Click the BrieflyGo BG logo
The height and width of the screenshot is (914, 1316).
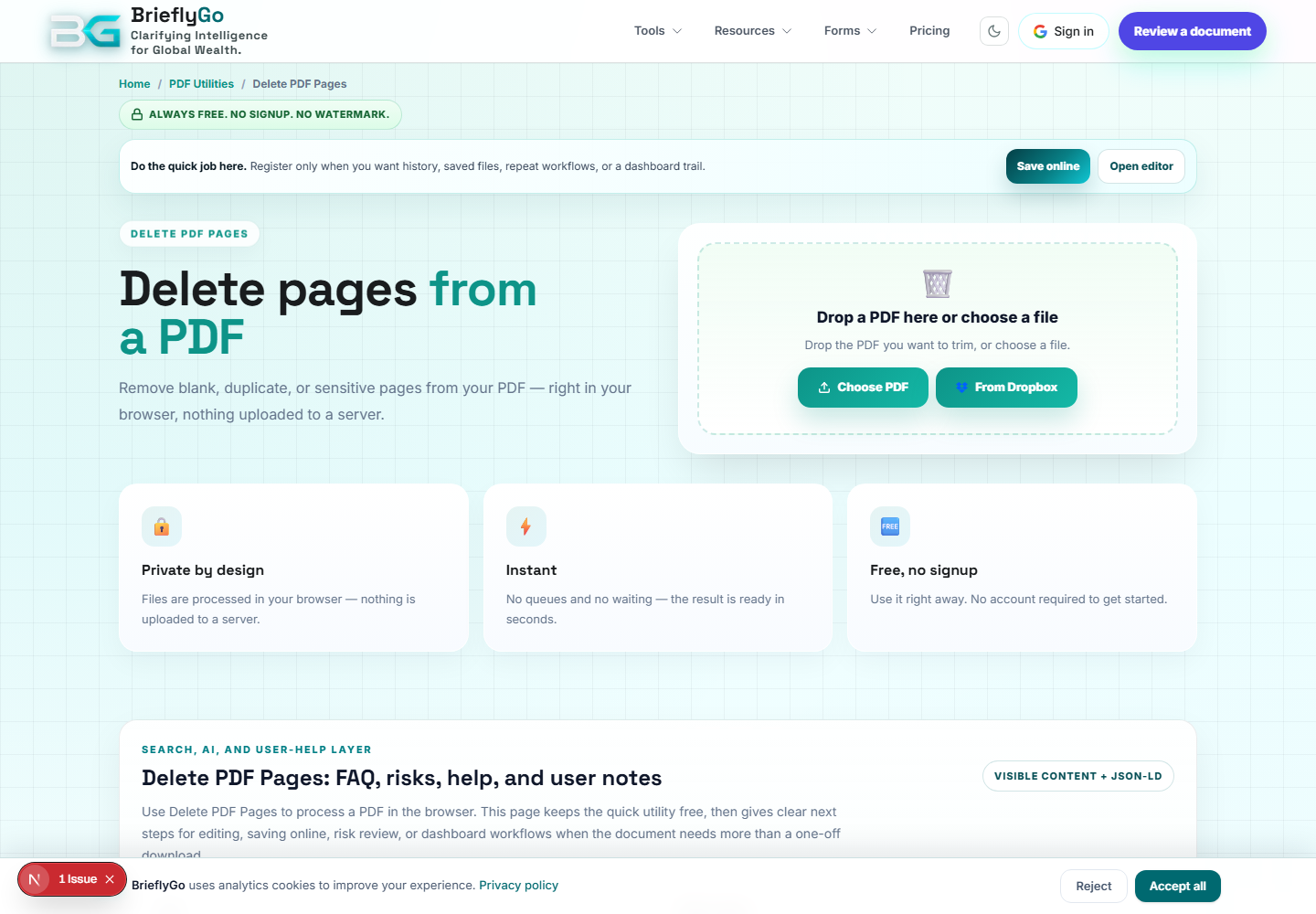[x=85, y=31]
